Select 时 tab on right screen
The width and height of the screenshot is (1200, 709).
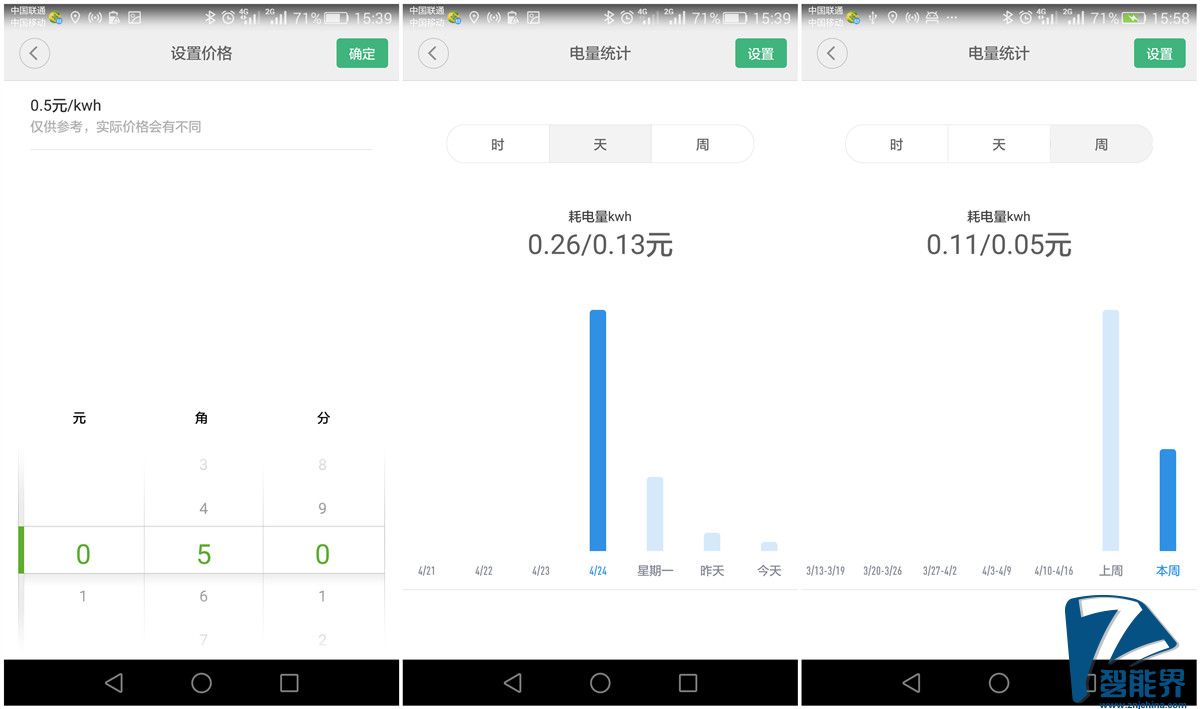pyautogui.click(x=896, y=145)
